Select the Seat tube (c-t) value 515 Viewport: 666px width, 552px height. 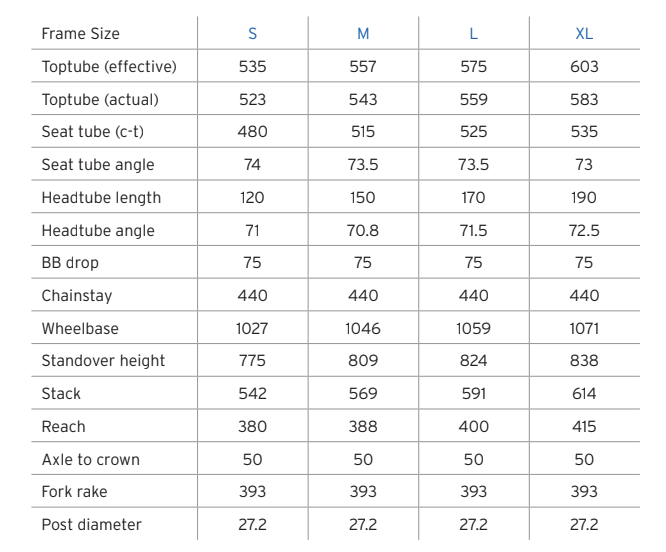(x=363, y=132)
